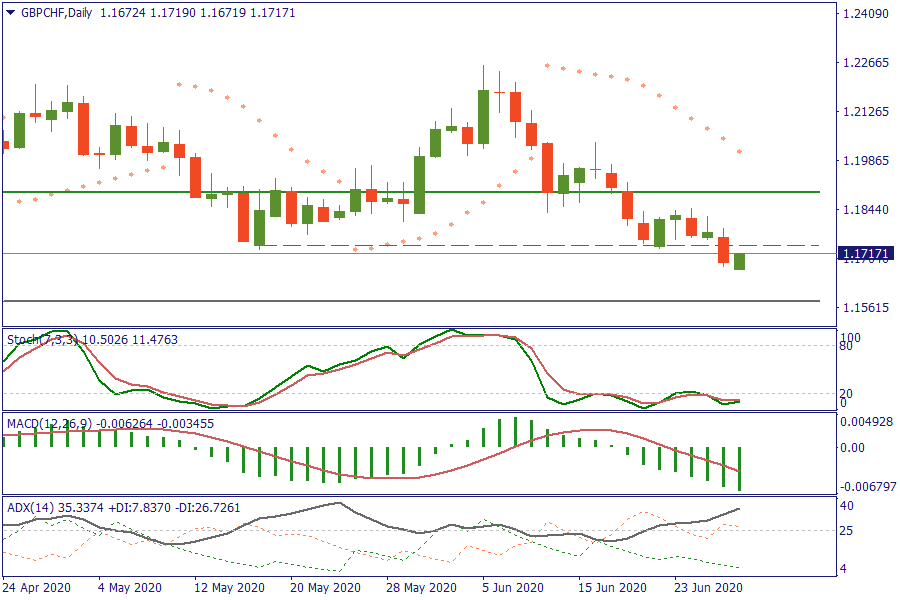
Task: Click the 1.18440 price axis label
Action: (866, 210)
